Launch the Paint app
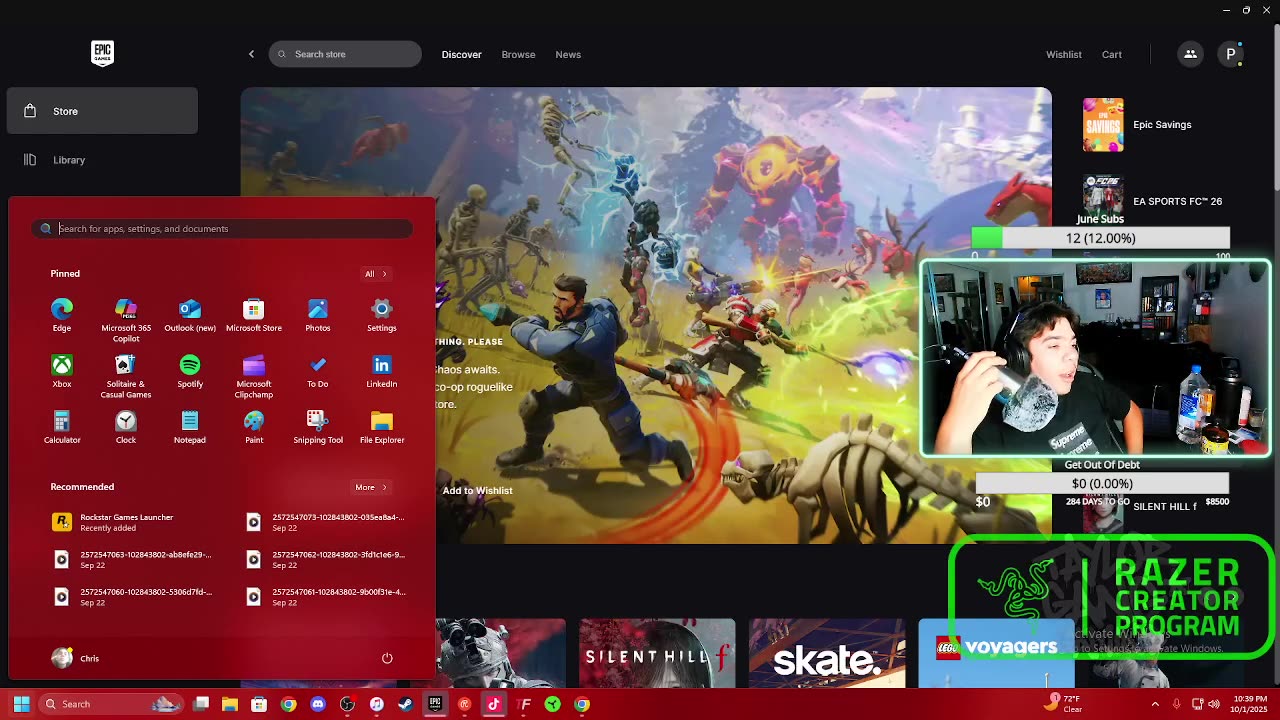The height and width of the screenshot is (720, 1280). [254, 426]
